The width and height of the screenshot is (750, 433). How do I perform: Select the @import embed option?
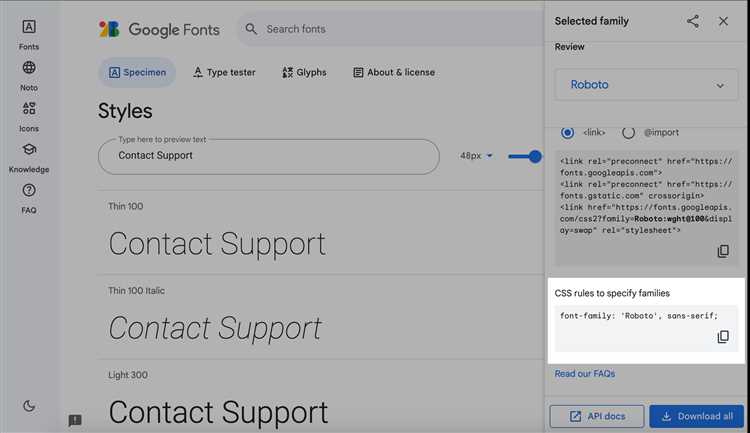coord(629,133)
